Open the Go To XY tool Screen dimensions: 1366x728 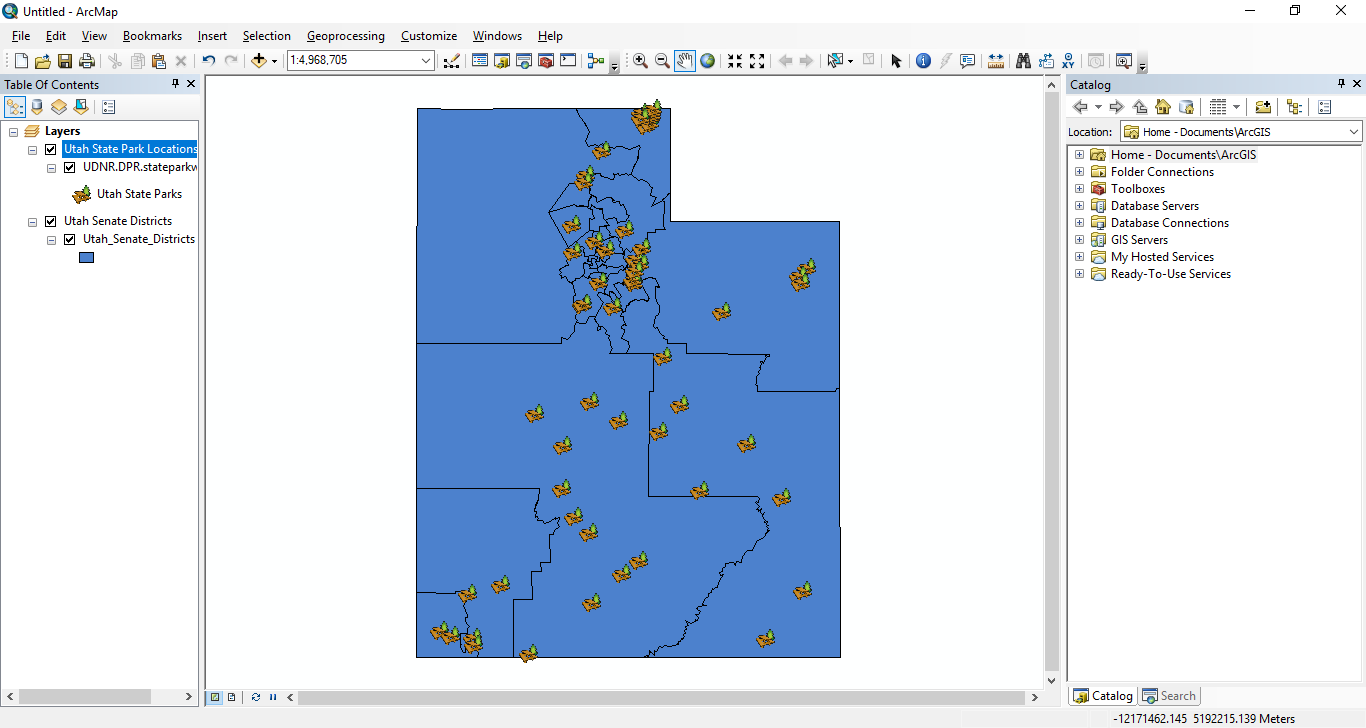[x=1068, y=61]
